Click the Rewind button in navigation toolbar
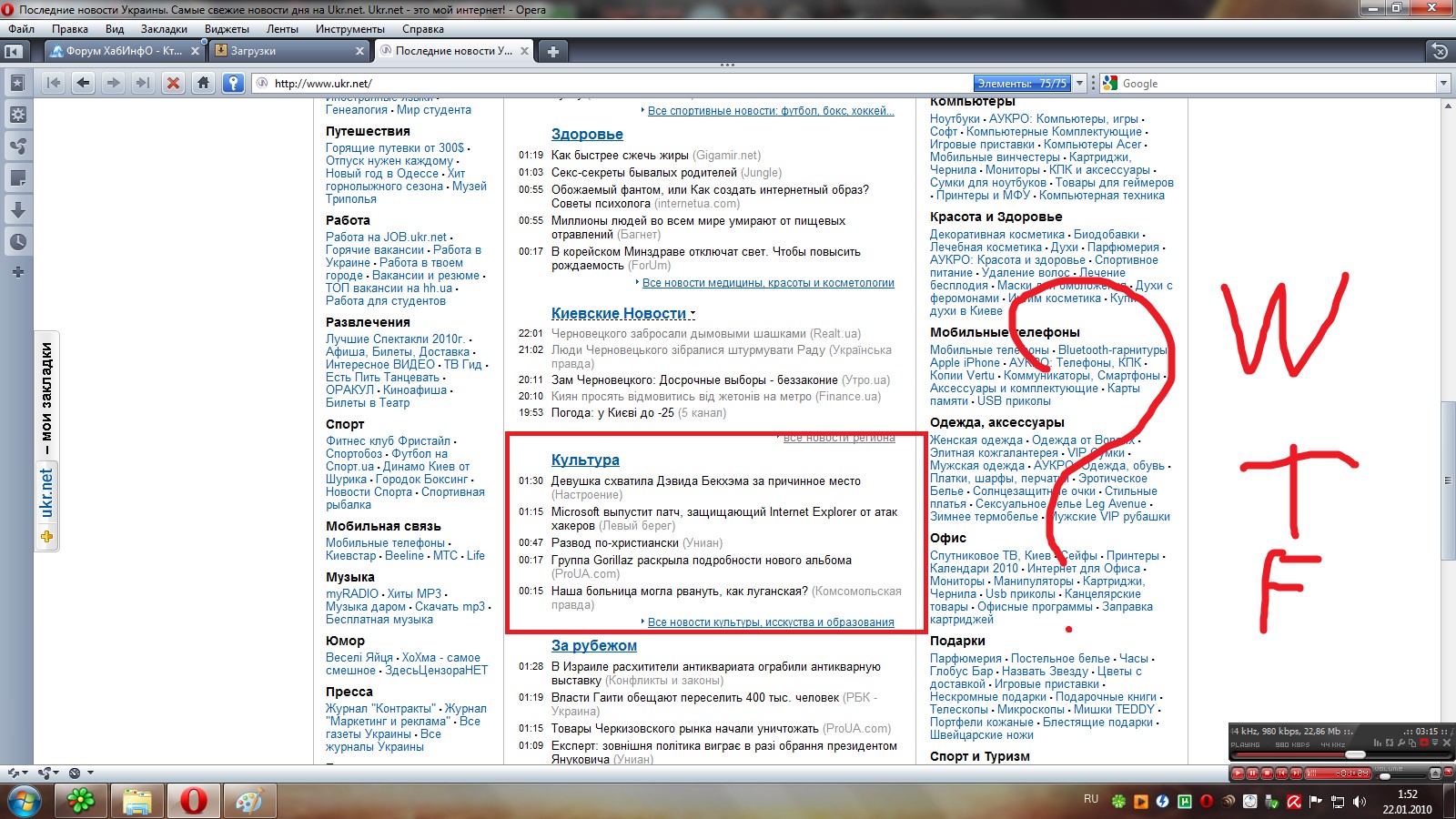1456x819 pixels. coord(54,84)
